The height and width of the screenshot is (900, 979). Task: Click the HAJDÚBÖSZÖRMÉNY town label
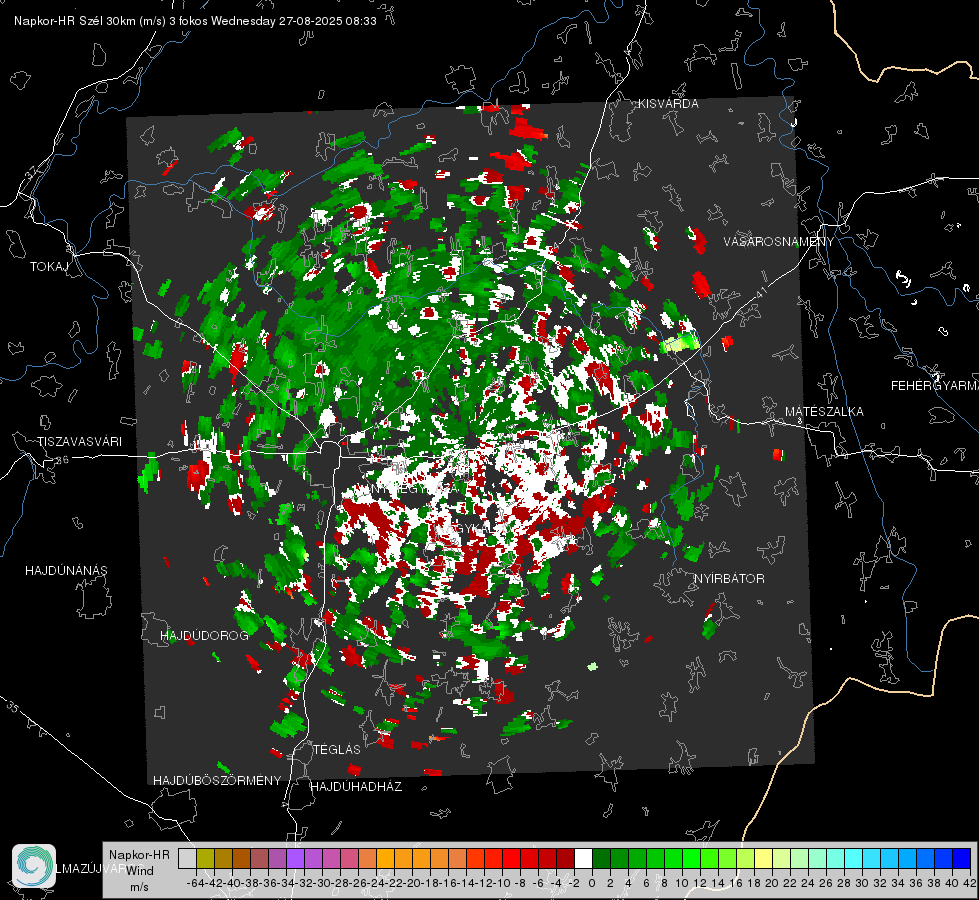217,780
